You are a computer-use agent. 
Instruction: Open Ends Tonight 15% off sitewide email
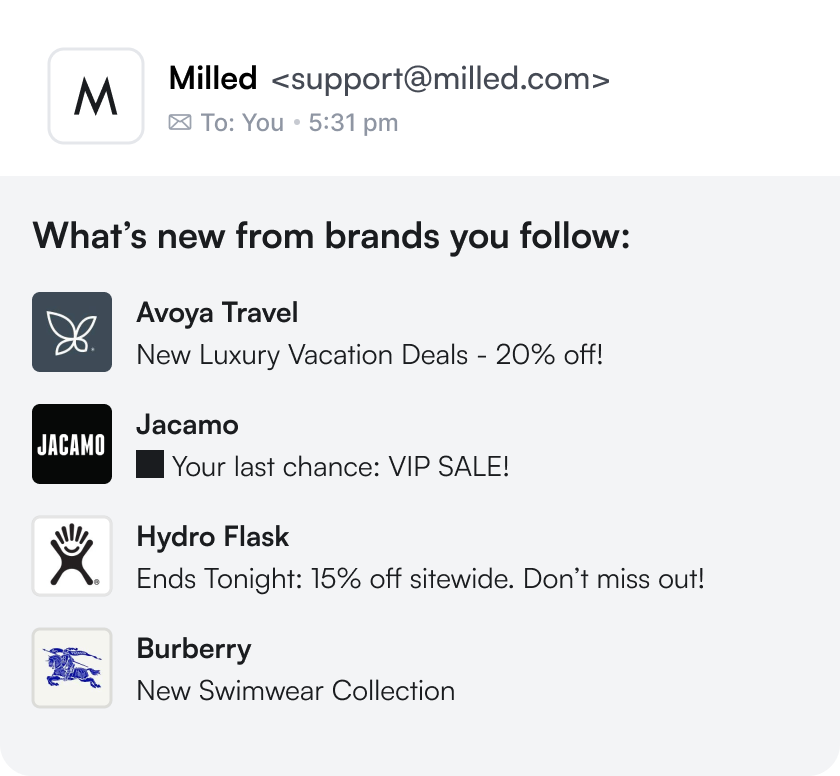tap(421, 578)
